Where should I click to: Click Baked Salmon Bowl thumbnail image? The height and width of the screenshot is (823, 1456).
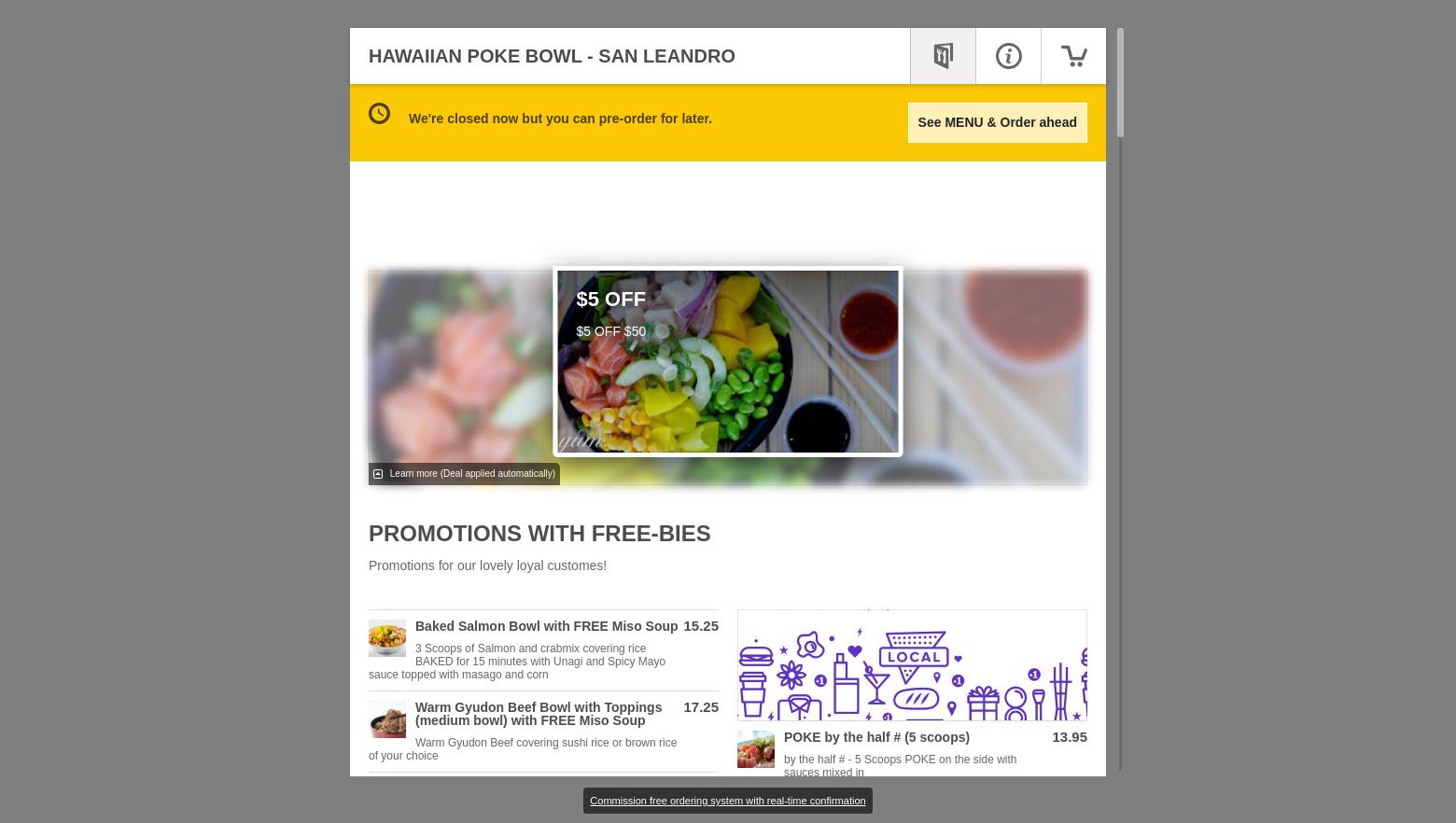coord(387,638)
